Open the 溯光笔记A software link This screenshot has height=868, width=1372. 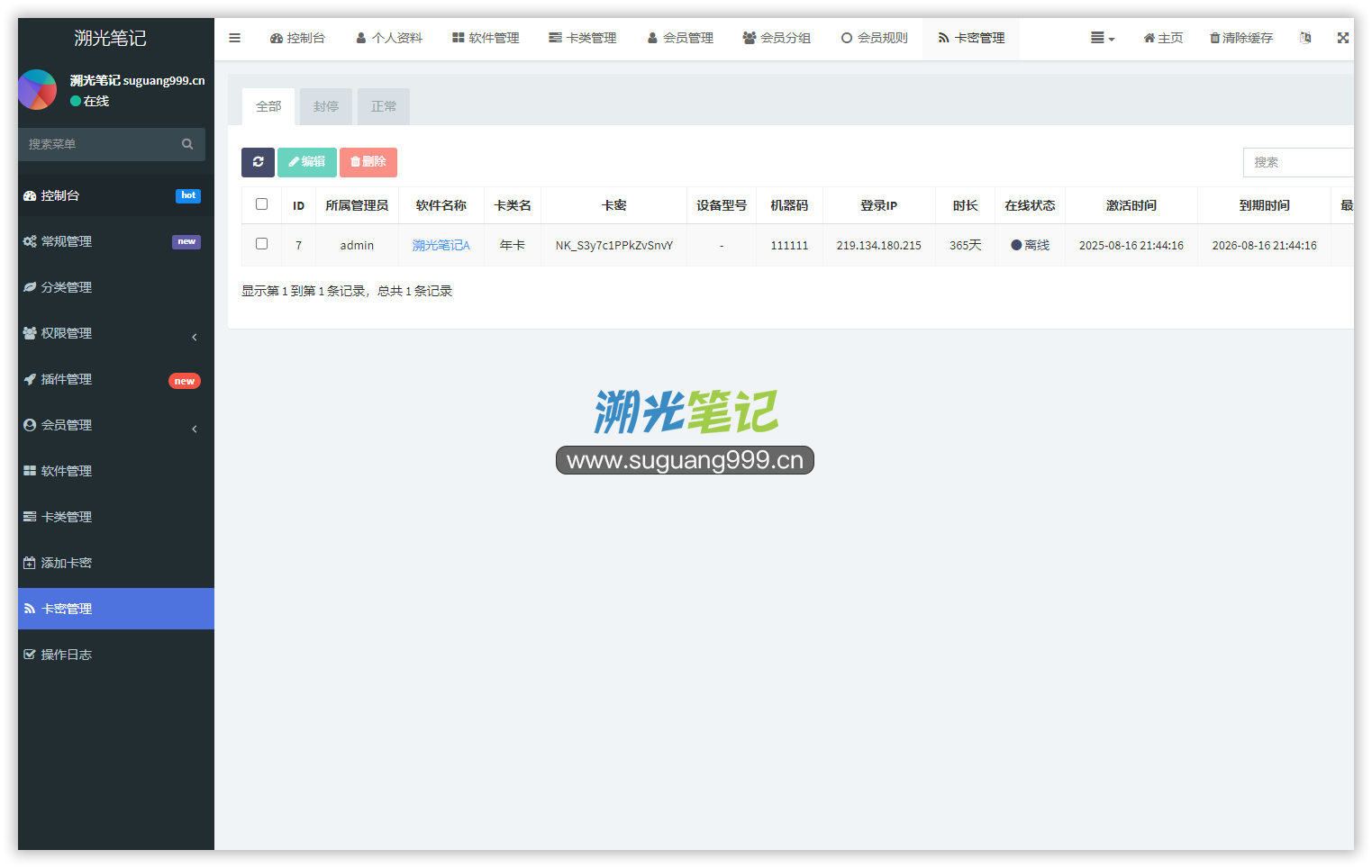tap(441, 245)
